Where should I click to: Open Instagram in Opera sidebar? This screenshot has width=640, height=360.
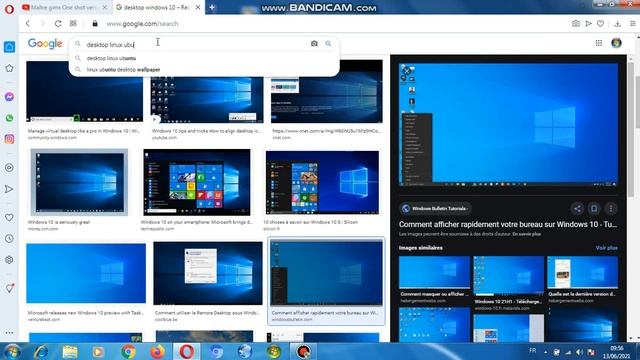point(9,139)
